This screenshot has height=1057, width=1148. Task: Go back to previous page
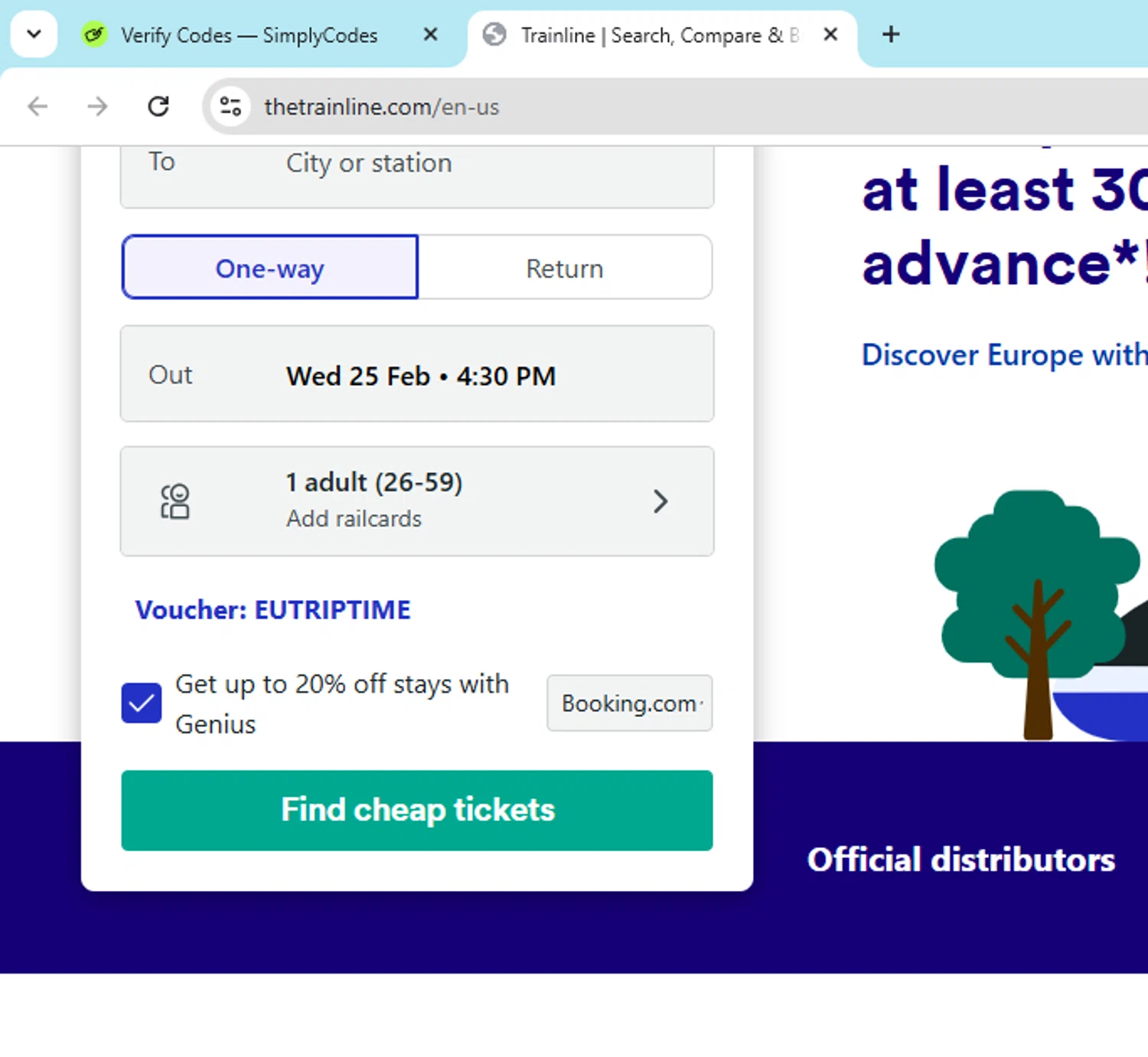[x=38, y=106]
